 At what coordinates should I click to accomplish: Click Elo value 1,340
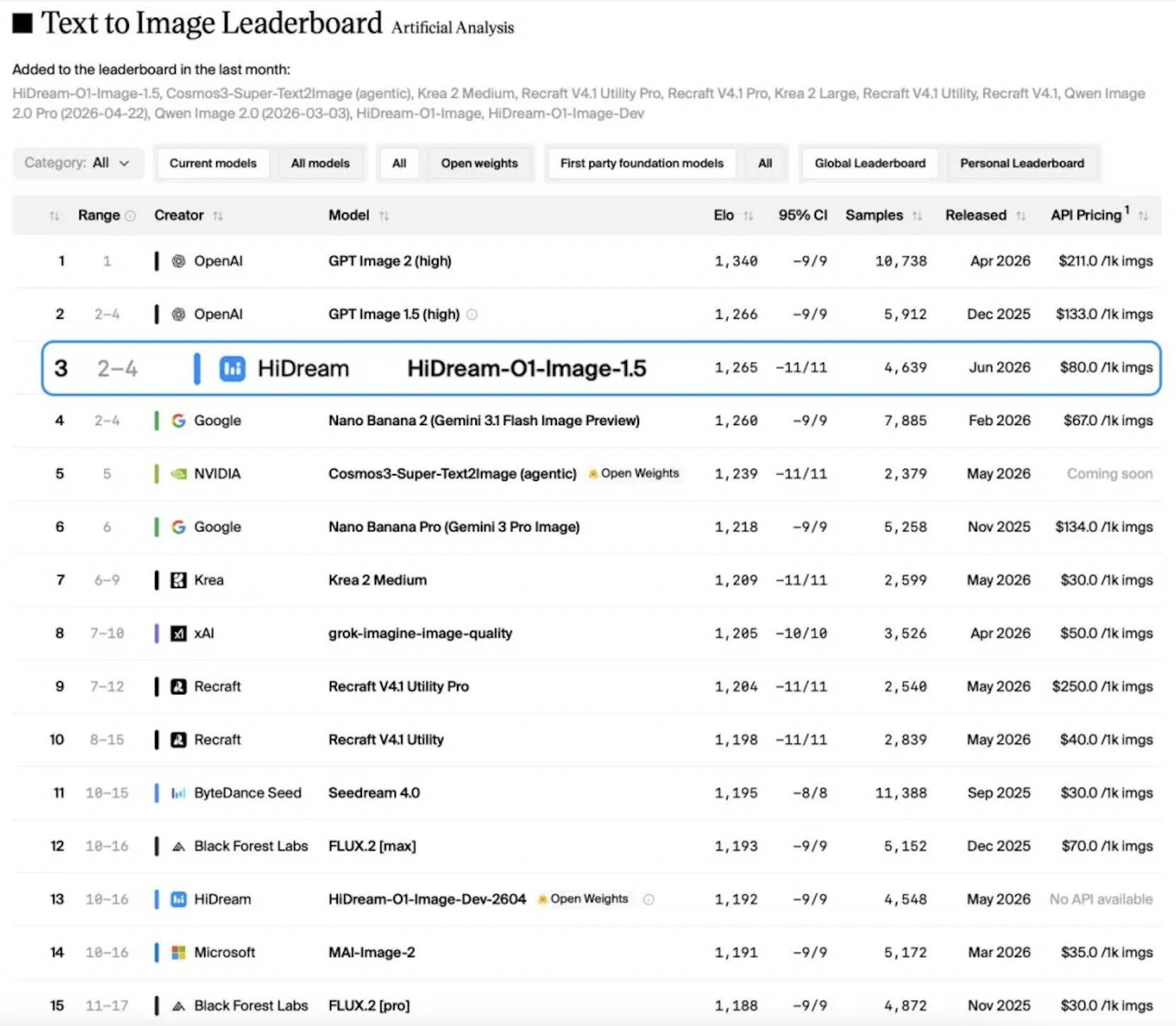(x=735, y=261)
